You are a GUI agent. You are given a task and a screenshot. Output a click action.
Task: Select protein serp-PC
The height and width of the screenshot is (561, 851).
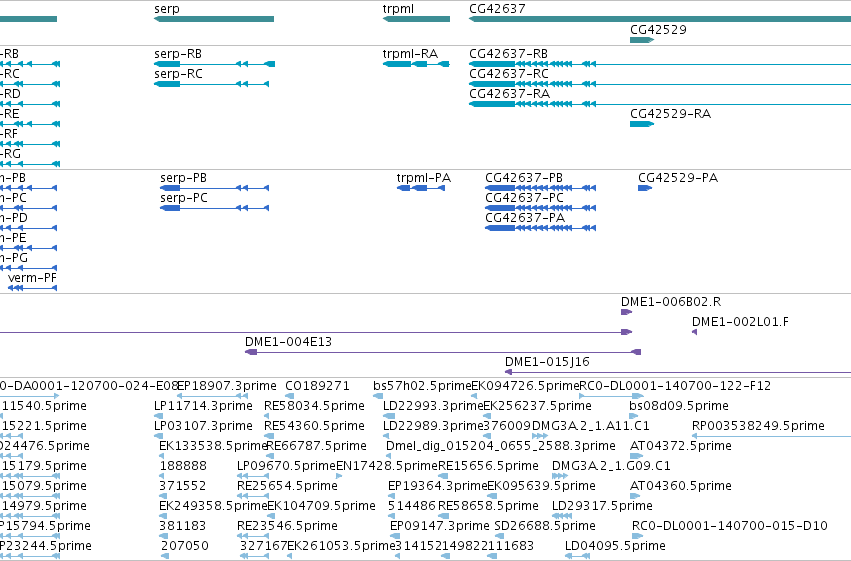(214, 208)
